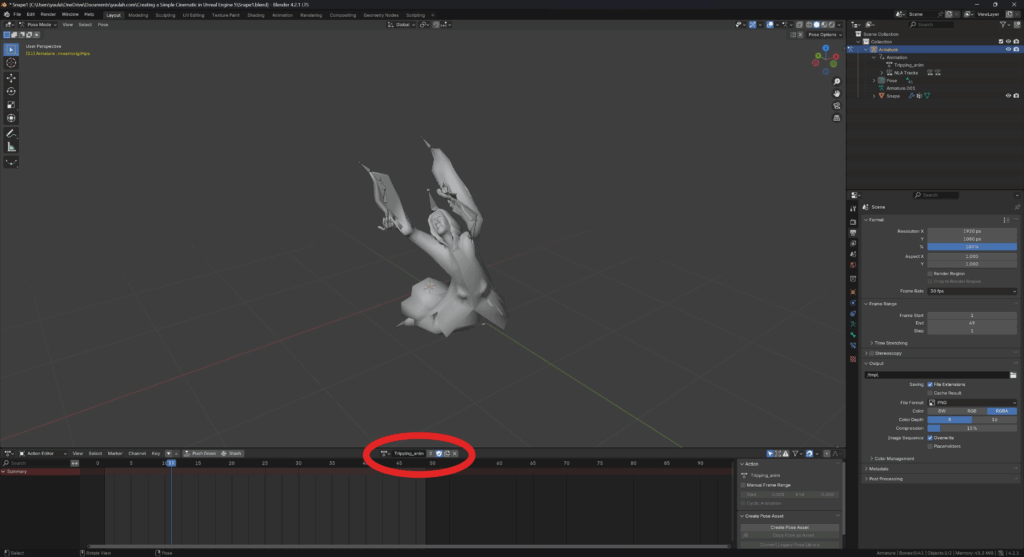This screenshot has height=557, width=1024.
Task: Click the hand pan view icon
Action: click(x=836, y=94)
